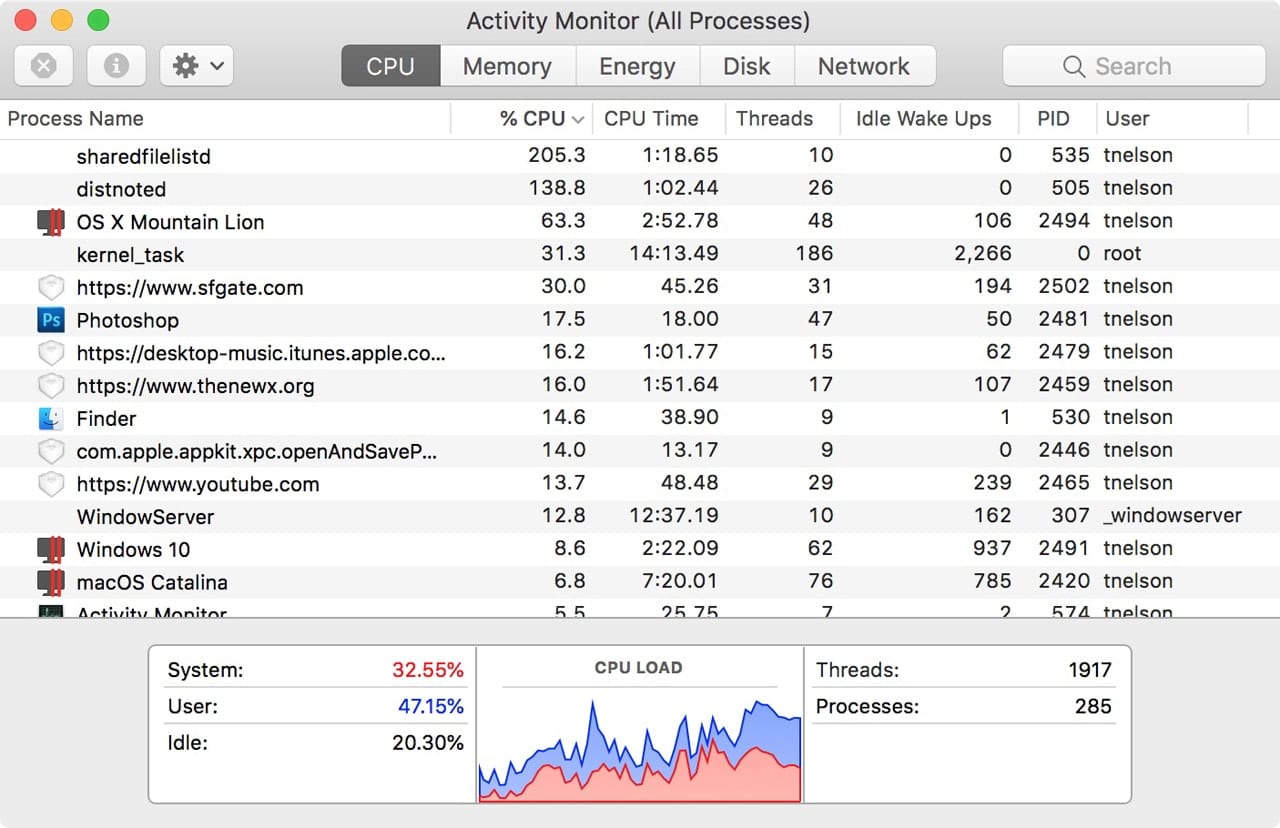Click the User 47.15% value
This screenshot has height=828, width=1280.
431,707
